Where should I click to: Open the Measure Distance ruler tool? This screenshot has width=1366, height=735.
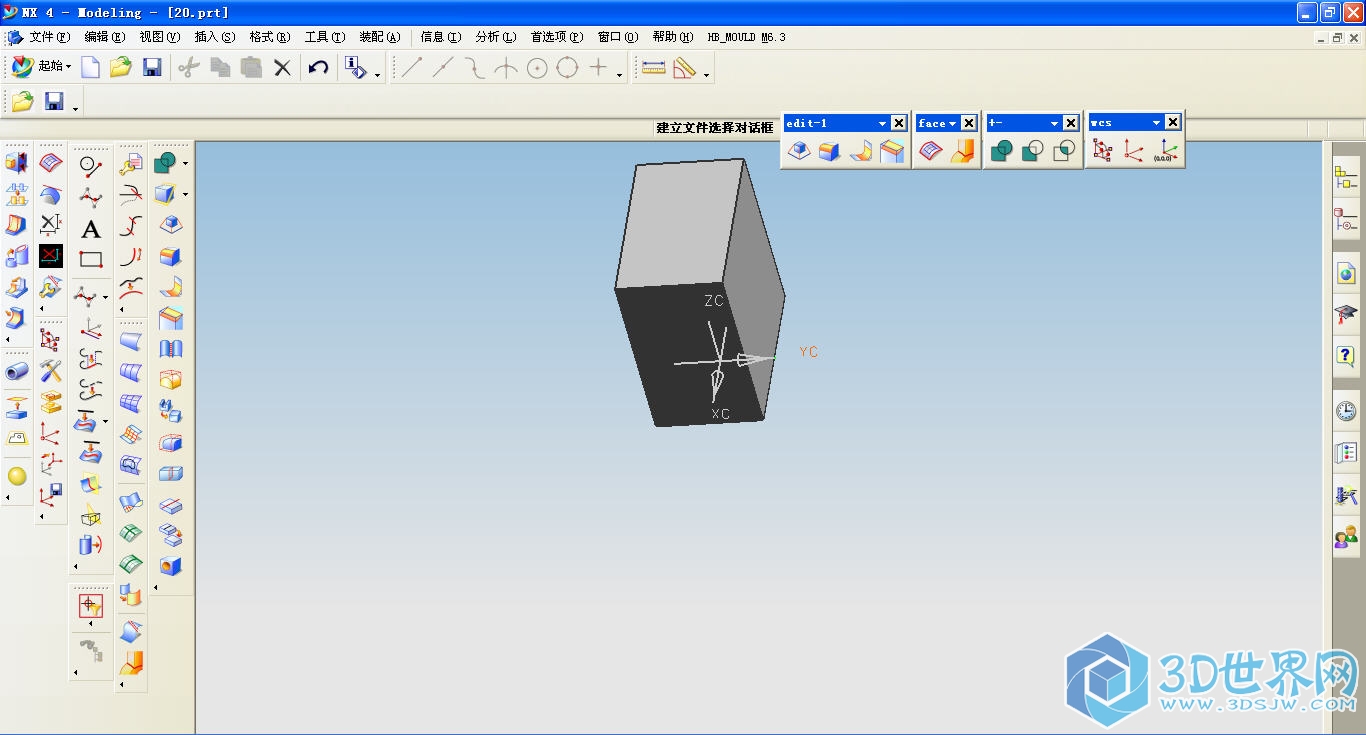point(654,68)
